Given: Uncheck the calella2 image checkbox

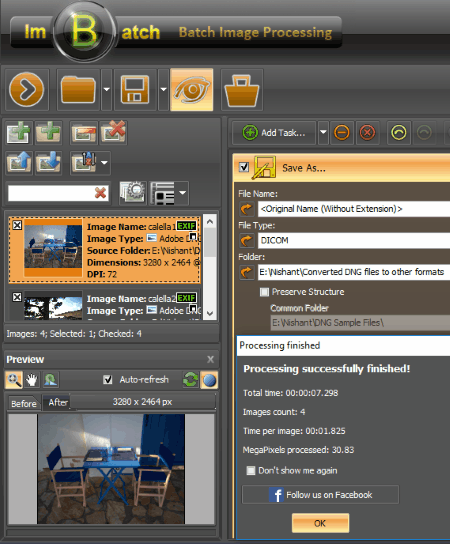Looking at the screenshot, I should [x=17, y=297].
